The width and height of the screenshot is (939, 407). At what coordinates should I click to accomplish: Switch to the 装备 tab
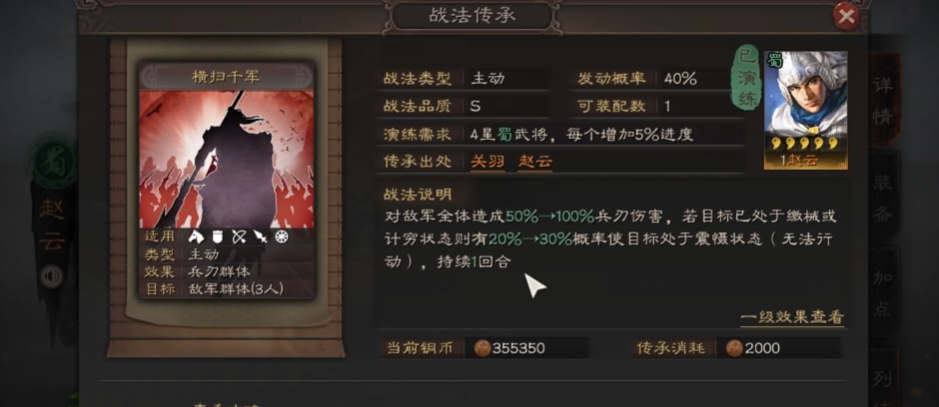click(x=883, y=196)
